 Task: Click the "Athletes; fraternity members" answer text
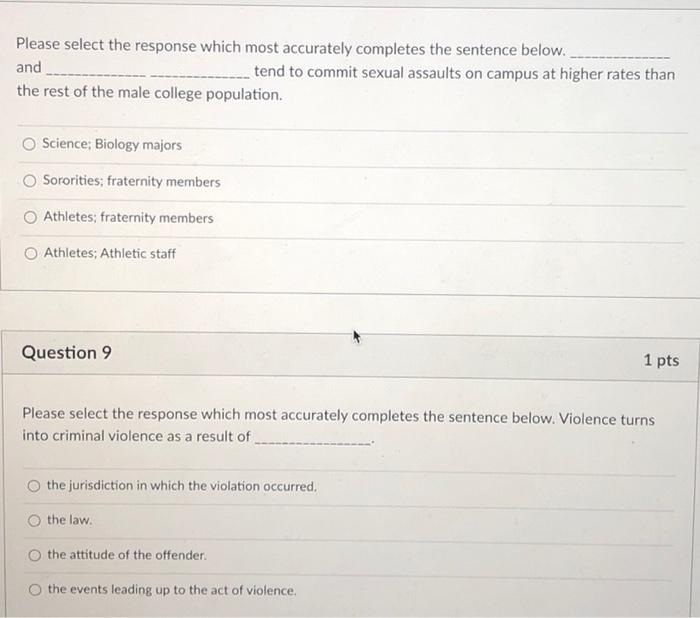click(128, 218)
